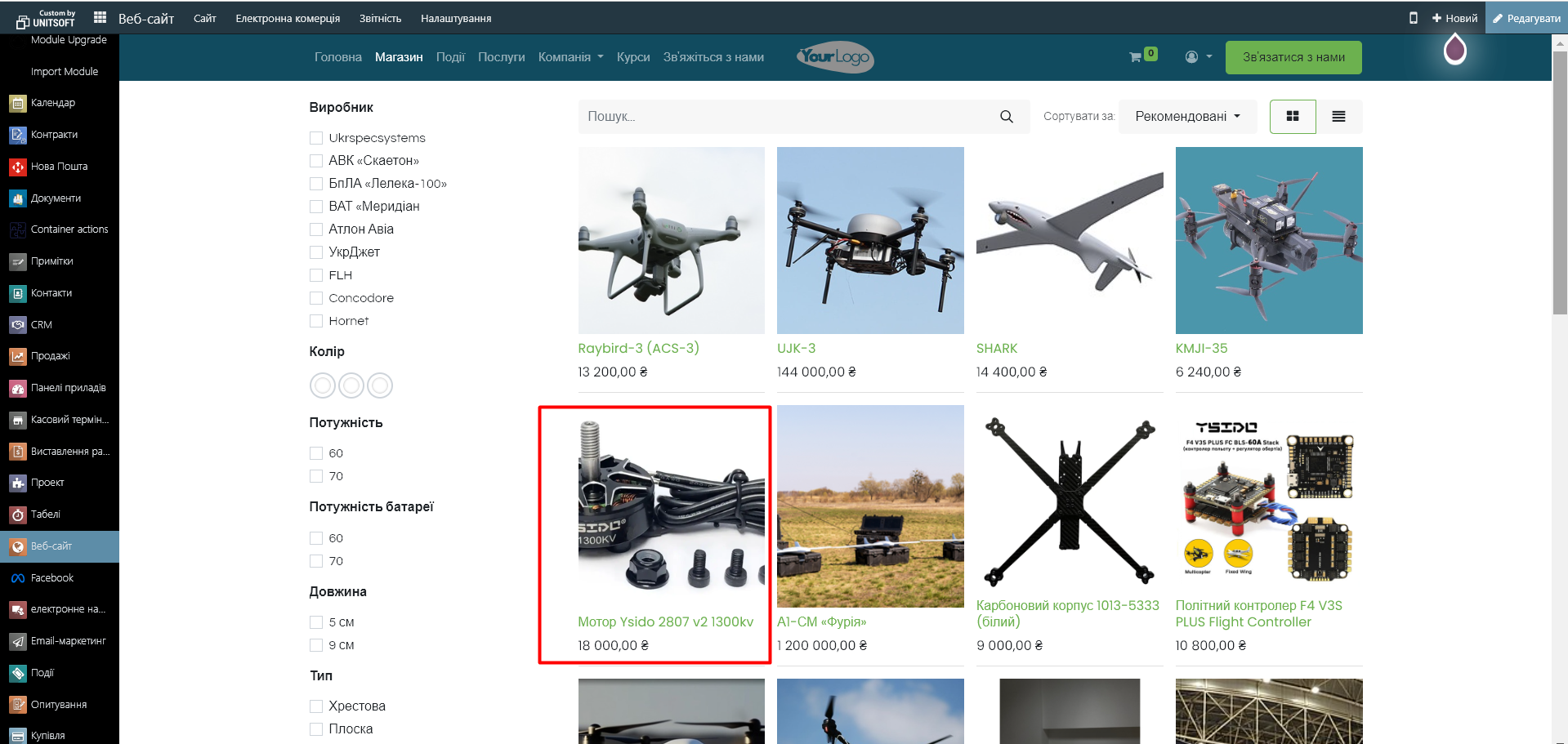Open the Календар app in sidebar

coord(52,103)
